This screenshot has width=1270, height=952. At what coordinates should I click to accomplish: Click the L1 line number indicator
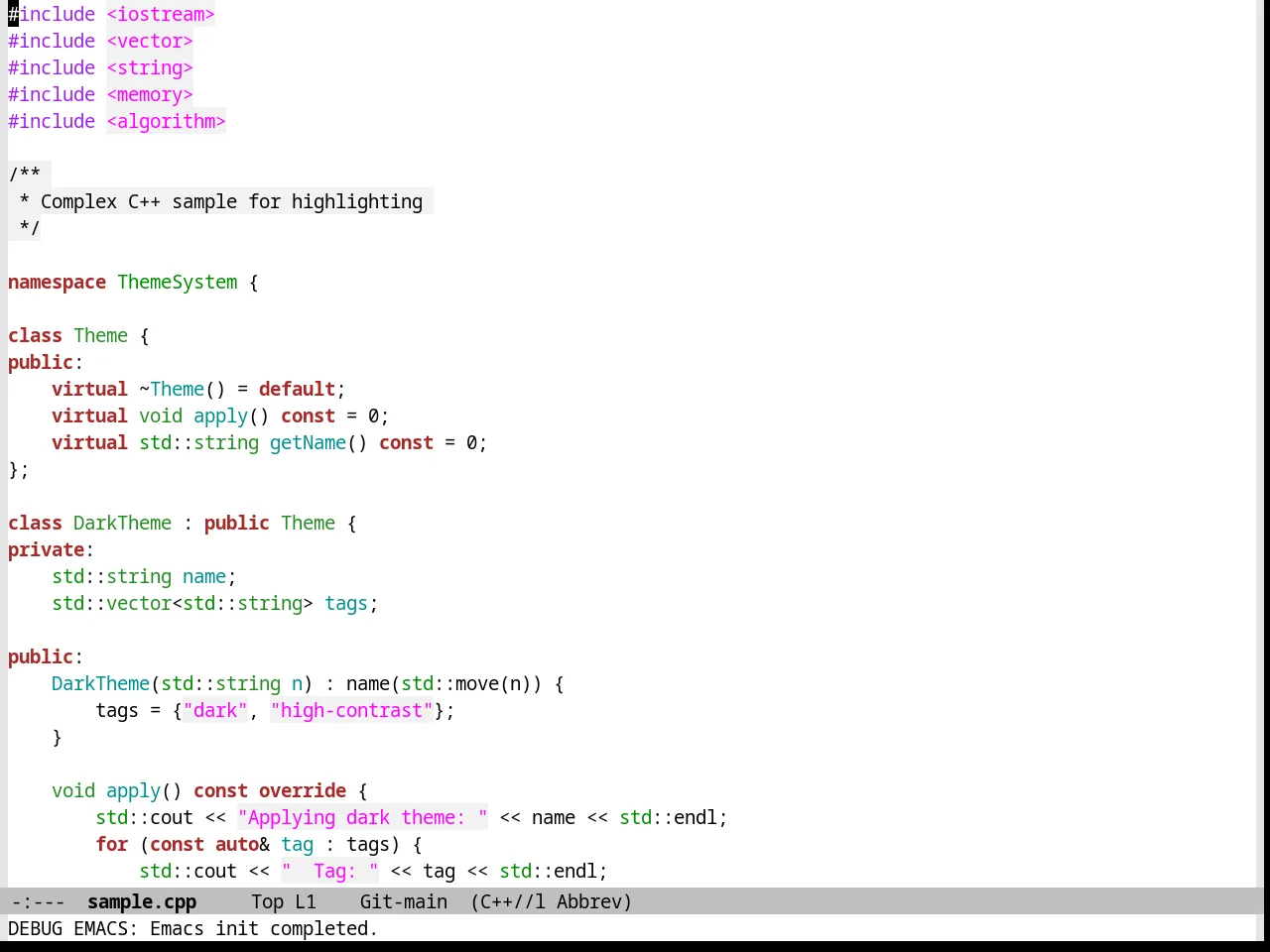[x=306, y=901]
